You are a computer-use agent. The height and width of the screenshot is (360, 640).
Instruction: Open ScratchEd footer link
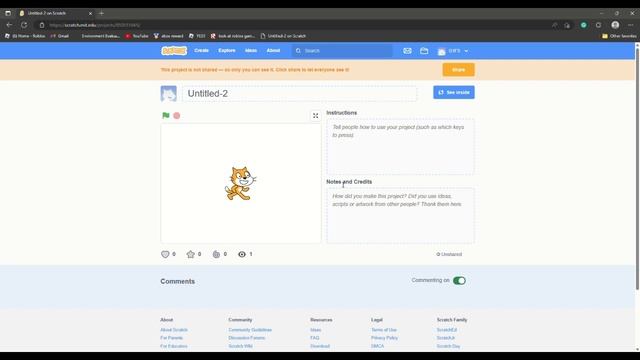coord(447,330)
